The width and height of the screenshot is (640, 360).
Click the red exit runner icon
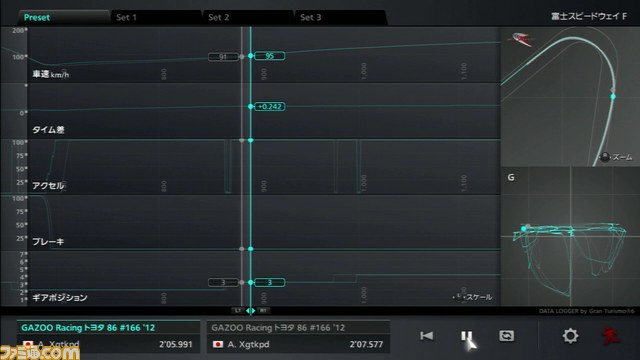point(611,336)
